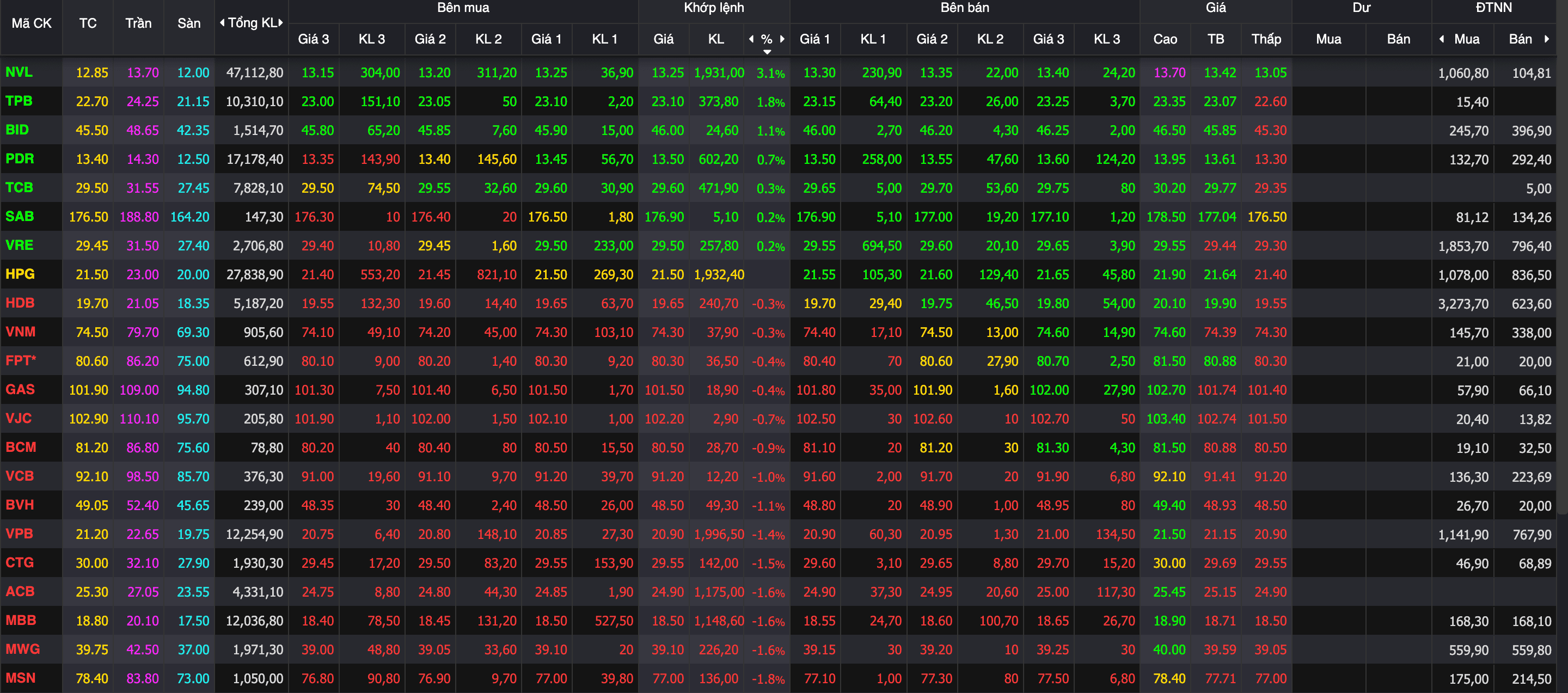Screen dimensions: 1568x693
Task: Open VRE stock ticker
Action: [19, 245]
